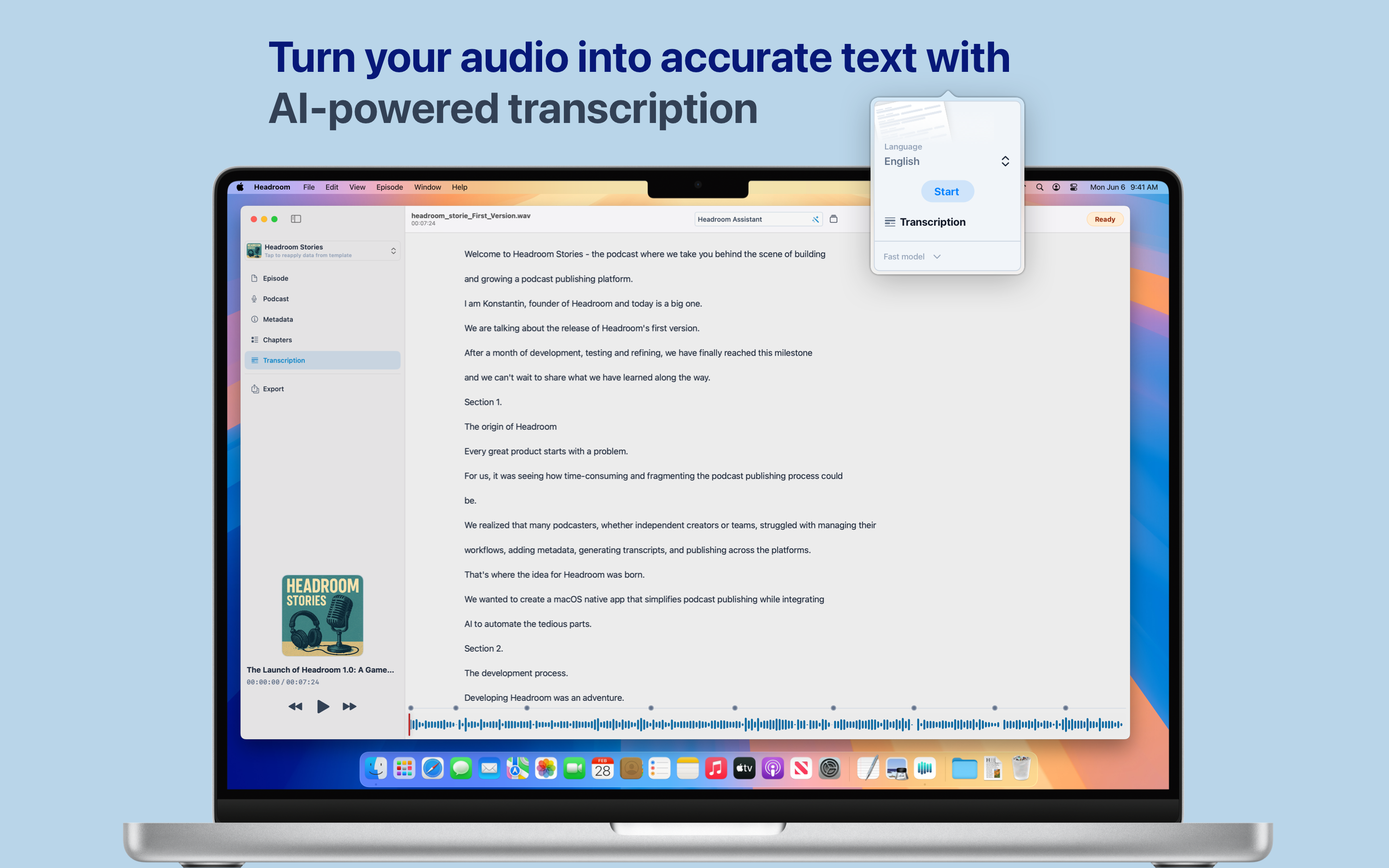Click the Headroom Stories cover artwork

pos(322,615)
